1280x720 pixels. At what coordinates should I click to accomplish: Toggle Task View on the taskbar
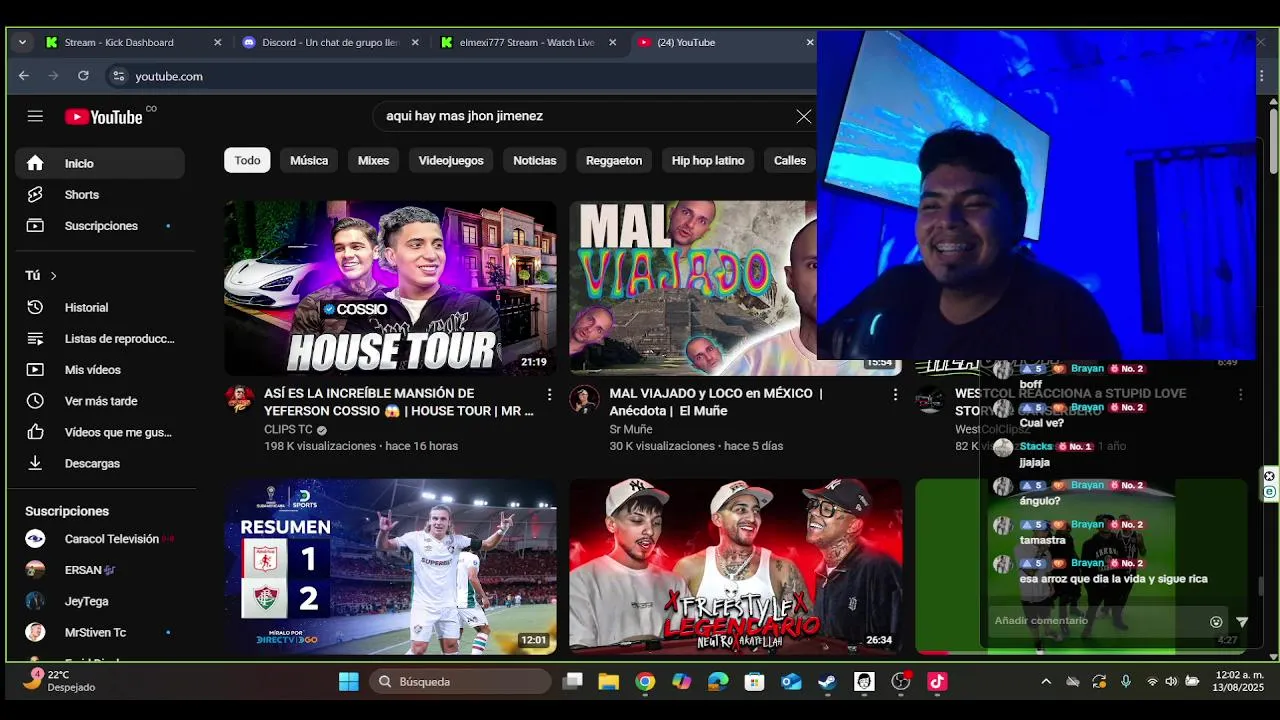(572, 682)
